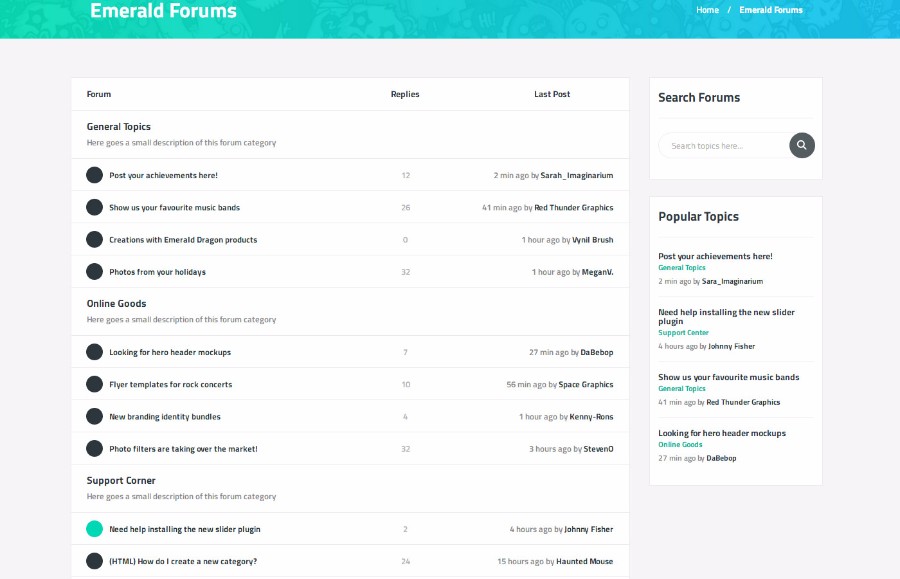Screen dimensions: 900x579
Task: Click green status dot beside slider plugin topic
Action: tap(94, 529)
